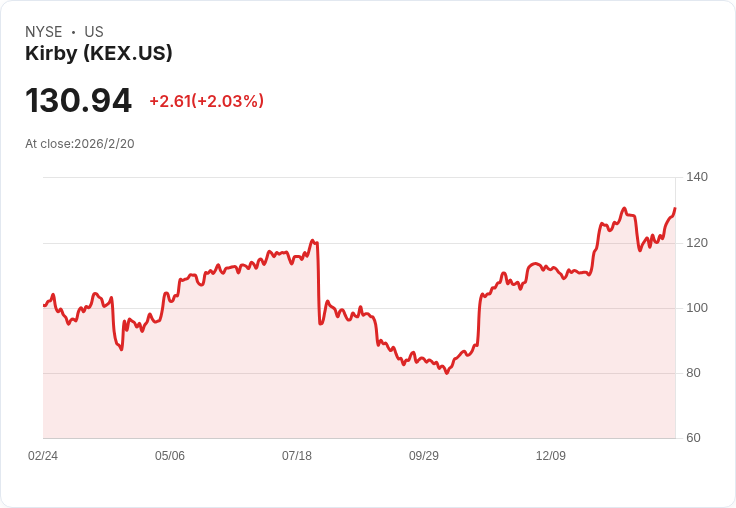This screenshot has height=508, width=736.
Task: Click the 07/18 x-axis date
Action: tap(297, 456)
